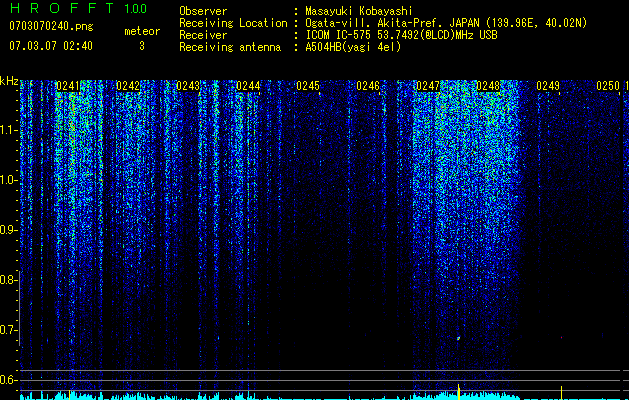This screenshot has height=400, width=629.
Task: Click the meteor count value 3
Action: 142,46
